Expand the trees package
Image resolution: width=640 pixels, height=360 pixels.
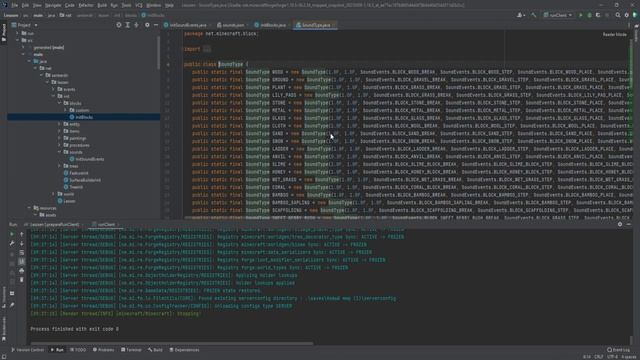click(x=60, y=166)
